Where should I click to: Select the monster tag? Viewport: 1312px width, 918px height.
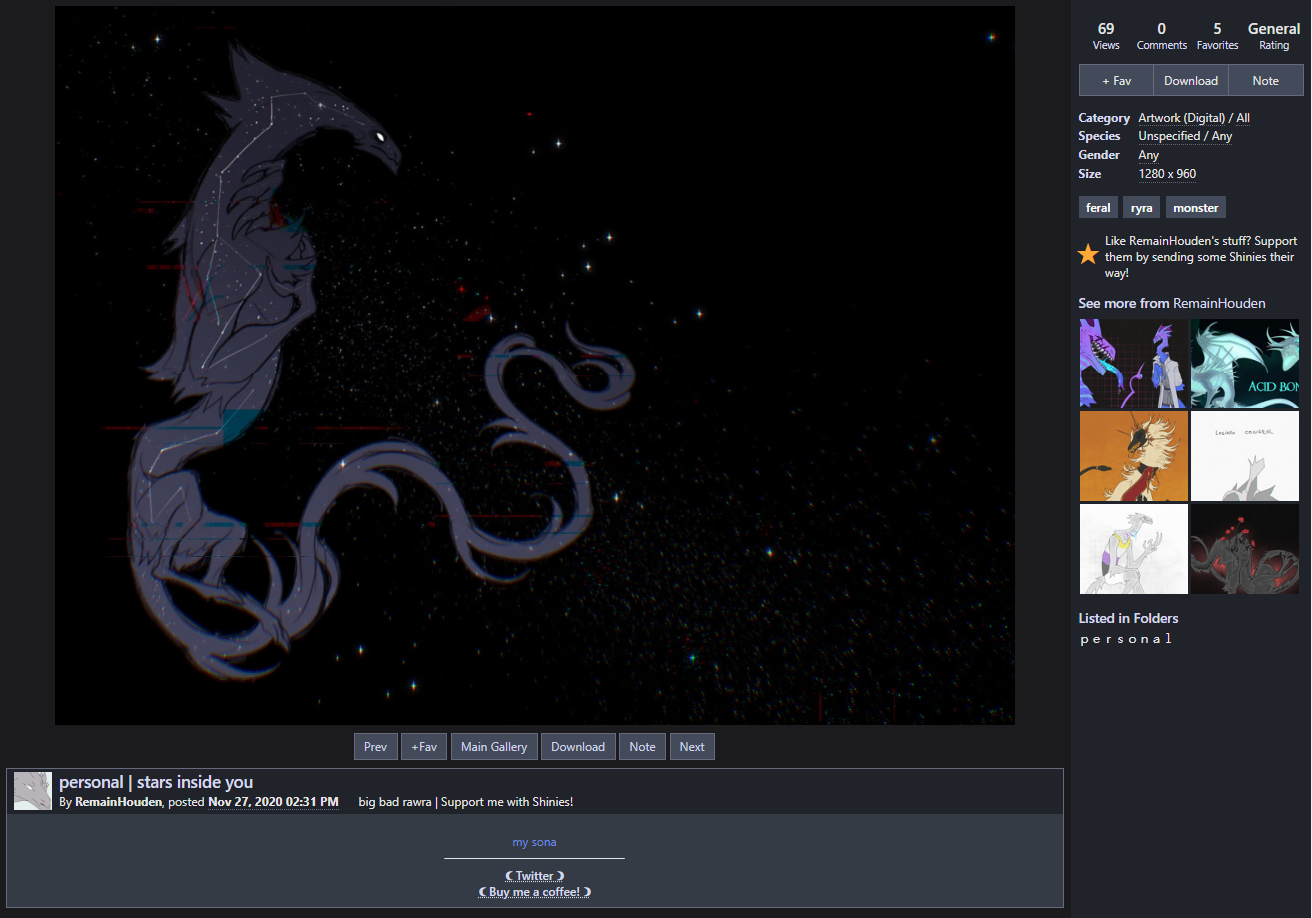click(1196, 208)
